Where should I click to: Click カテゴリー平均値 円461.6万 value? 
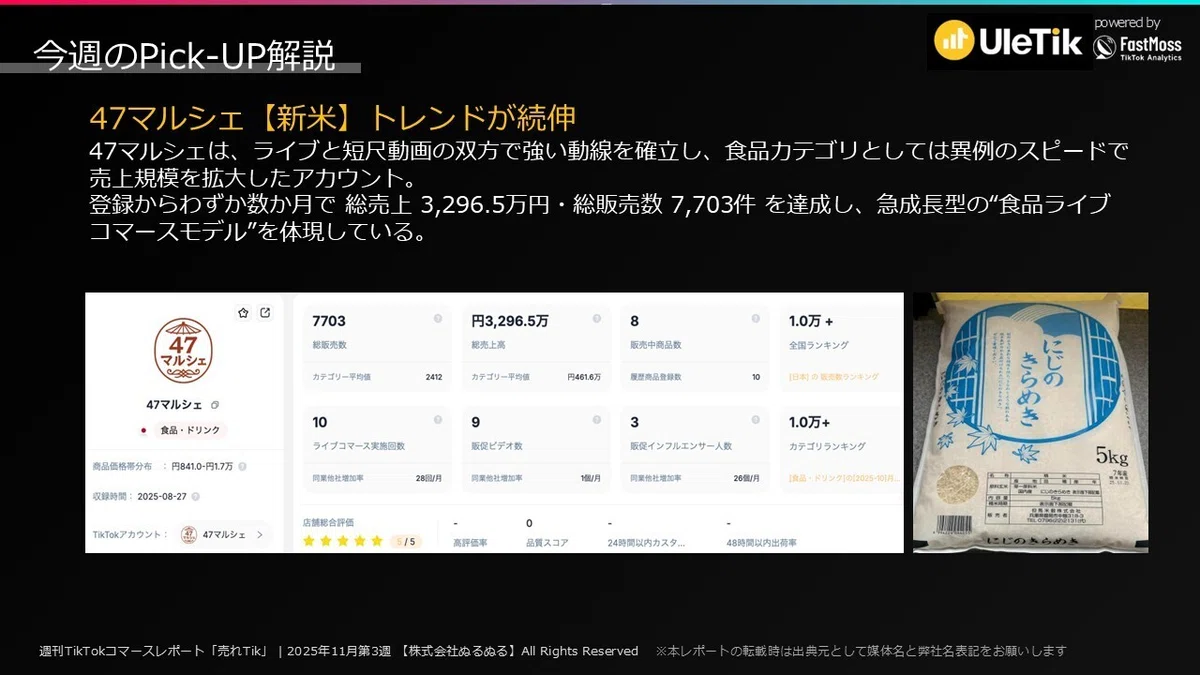[x=584, y=377]
